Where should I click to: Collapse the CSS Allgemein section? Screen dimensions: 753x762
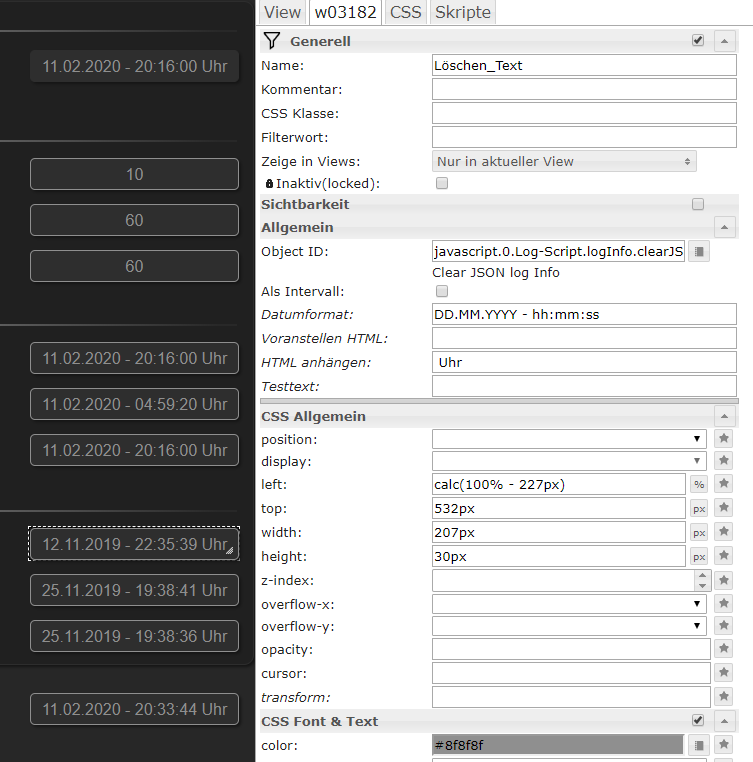724,416
